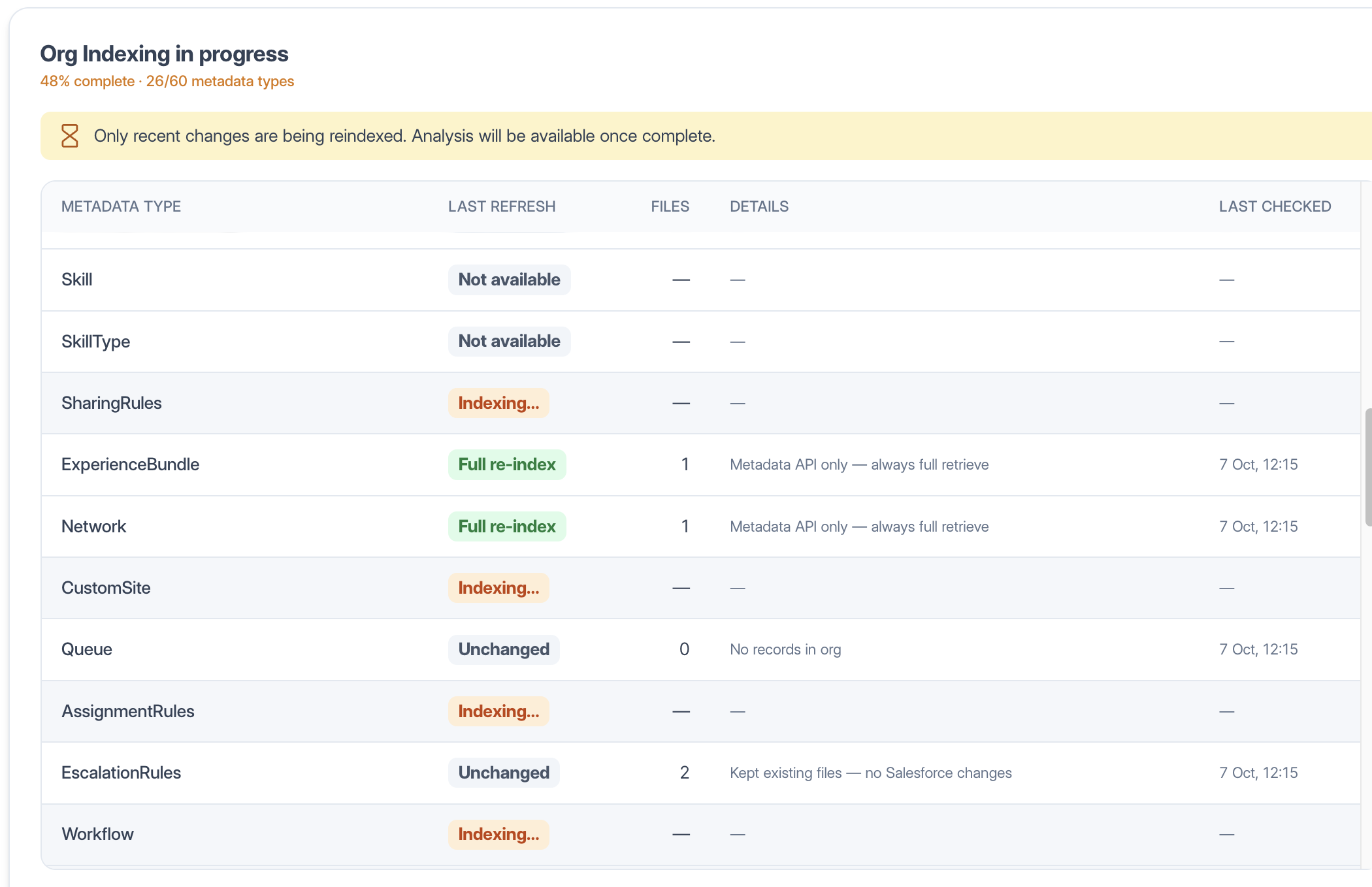This screenshot has width=1372, height=887.
Task: Click the Indexing badge for CustomSite
Action: pos(499,588)
